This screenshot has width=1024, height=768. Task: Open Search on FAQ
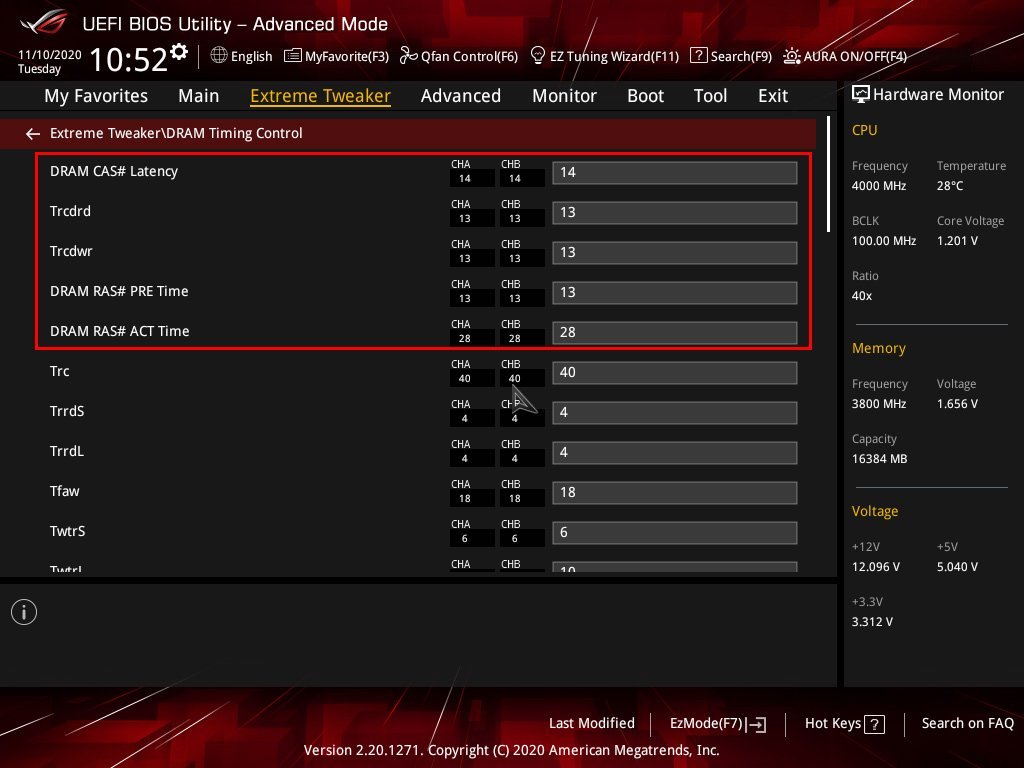[x=968, y=724]
